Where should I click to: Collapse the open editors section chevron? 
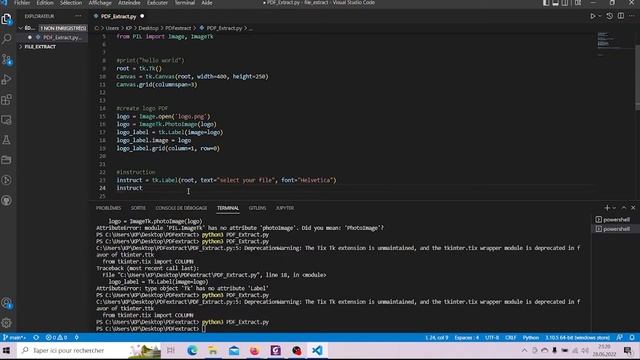[20, 28]
